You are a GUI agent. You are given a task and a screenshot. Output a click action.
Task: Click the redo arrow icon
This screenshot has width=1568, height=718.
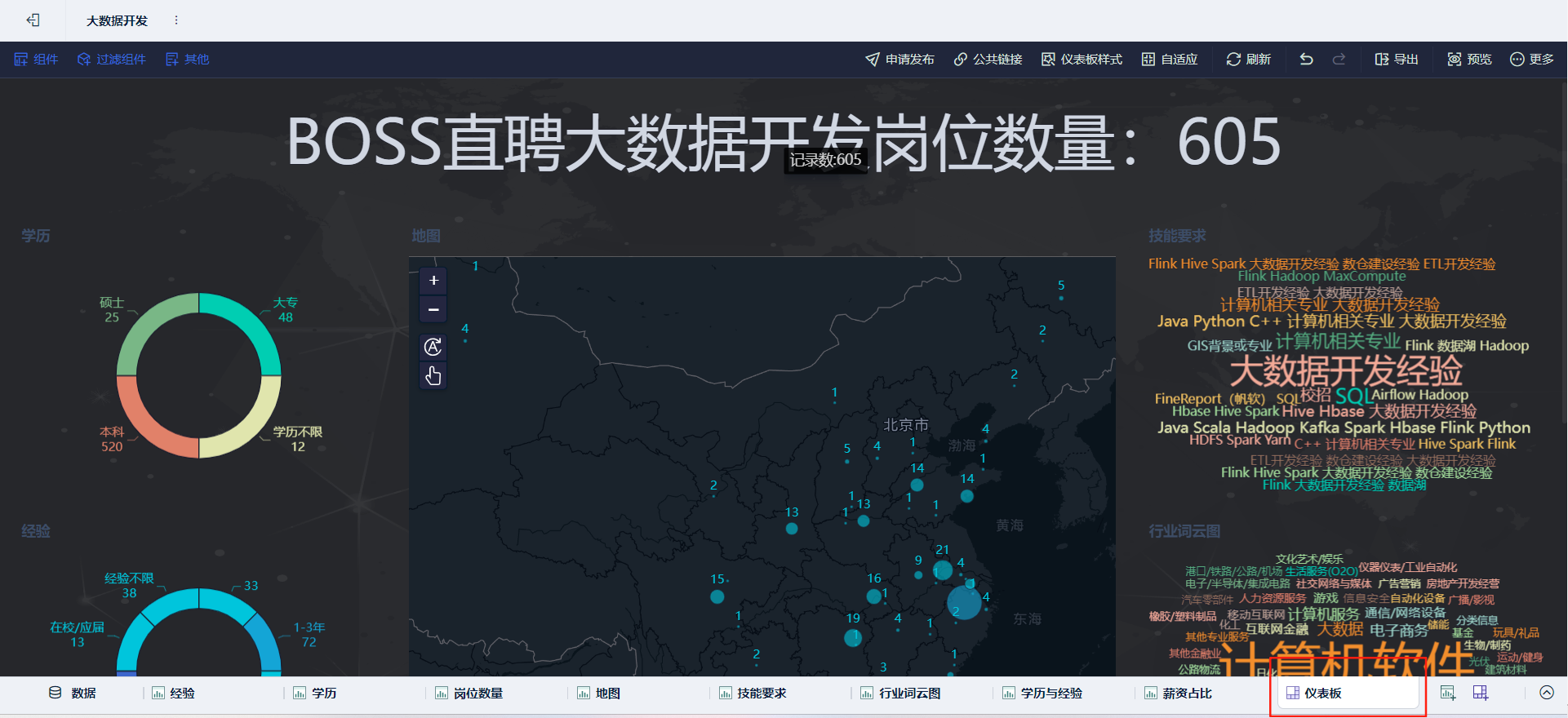(x=1339, y=60)
